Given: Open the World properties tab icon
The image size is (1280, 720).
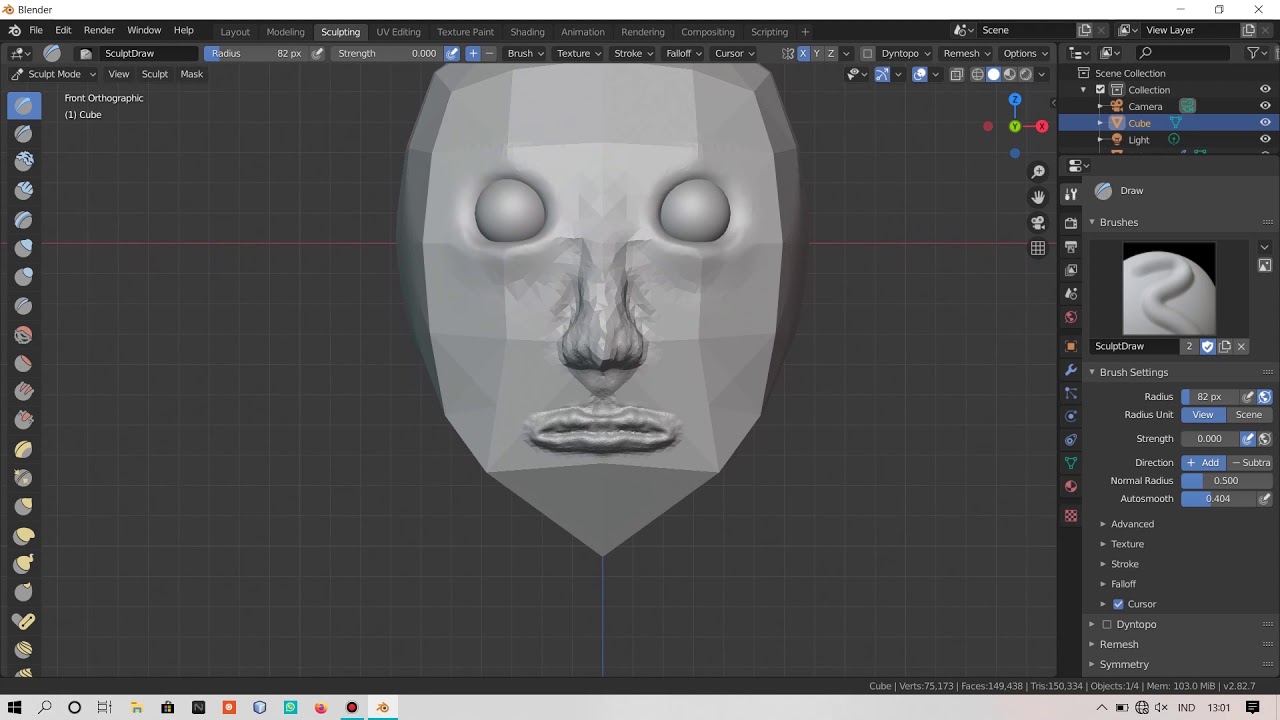Looking at the screenshot, I should pyautogui.click(x=1071, y=317).
